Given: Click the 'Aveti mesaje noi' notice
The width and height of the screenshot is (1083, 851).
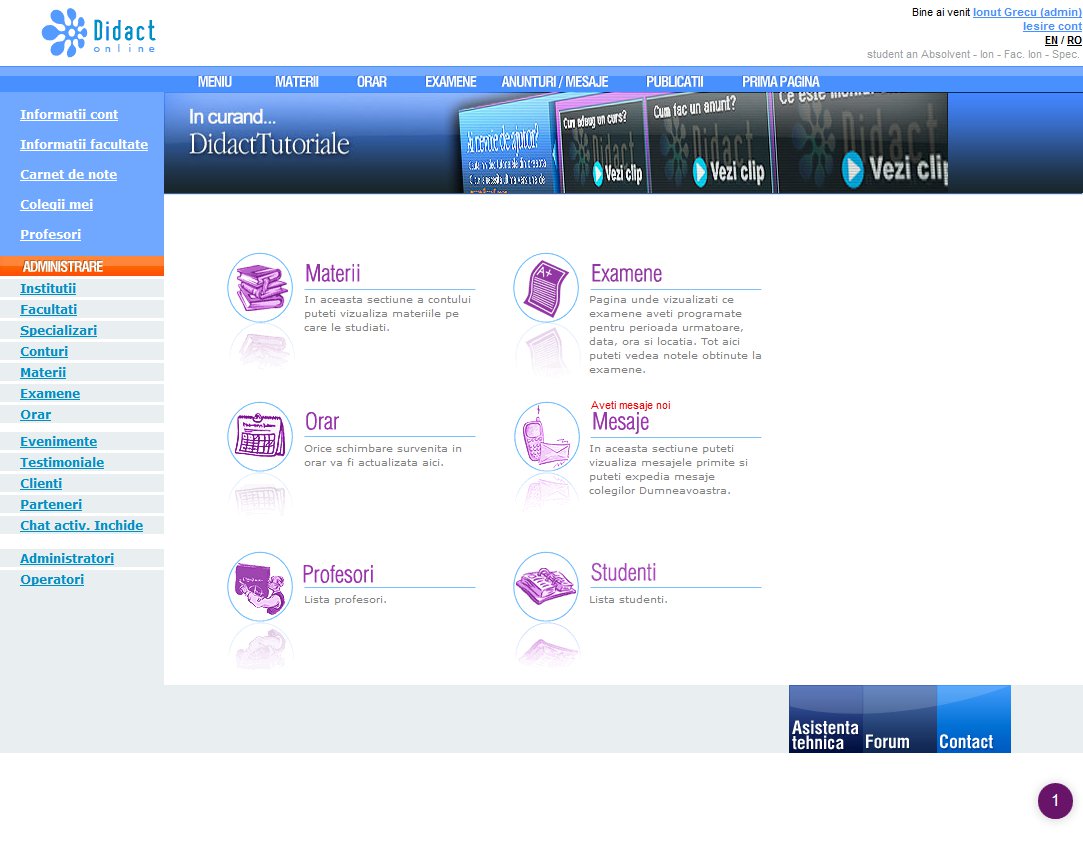Looking at the screenshot, I should pyautogui.click(x=631, y=405).
